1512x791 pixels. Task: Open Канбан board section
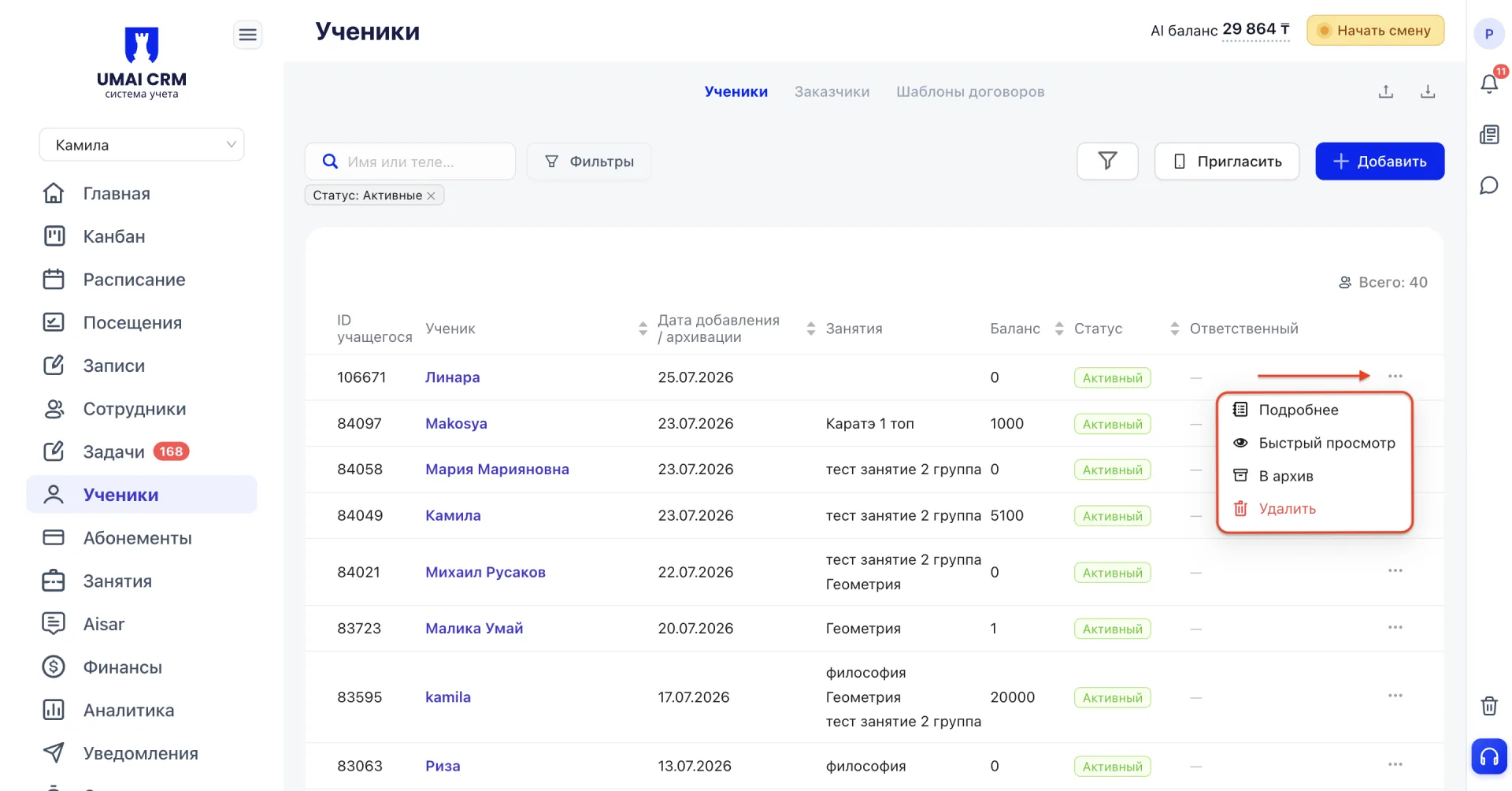pos(114,236)
